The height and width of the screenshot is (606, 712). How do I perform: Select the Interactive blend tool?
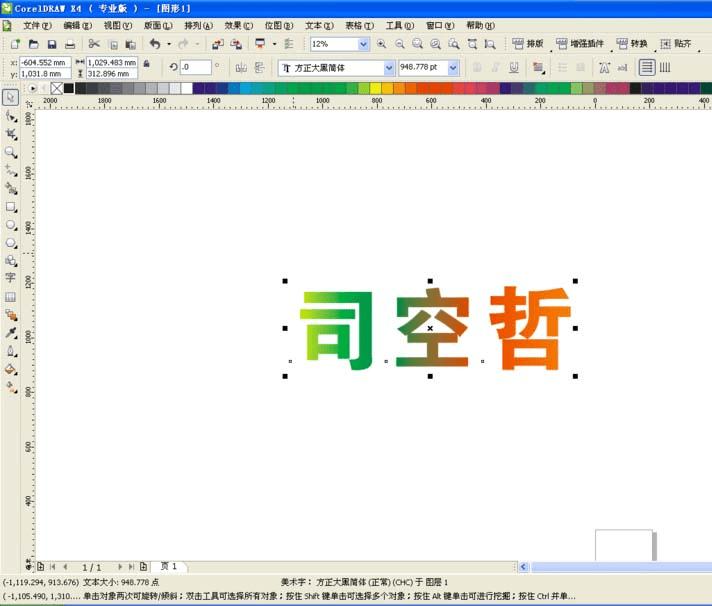[x=10, y=315]
